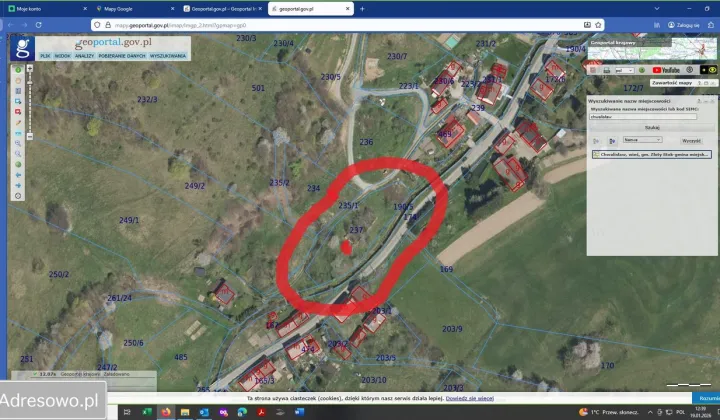Open the WYSZUKIWANIA menu
720x420 pixels.
click(x=168, y=56)
